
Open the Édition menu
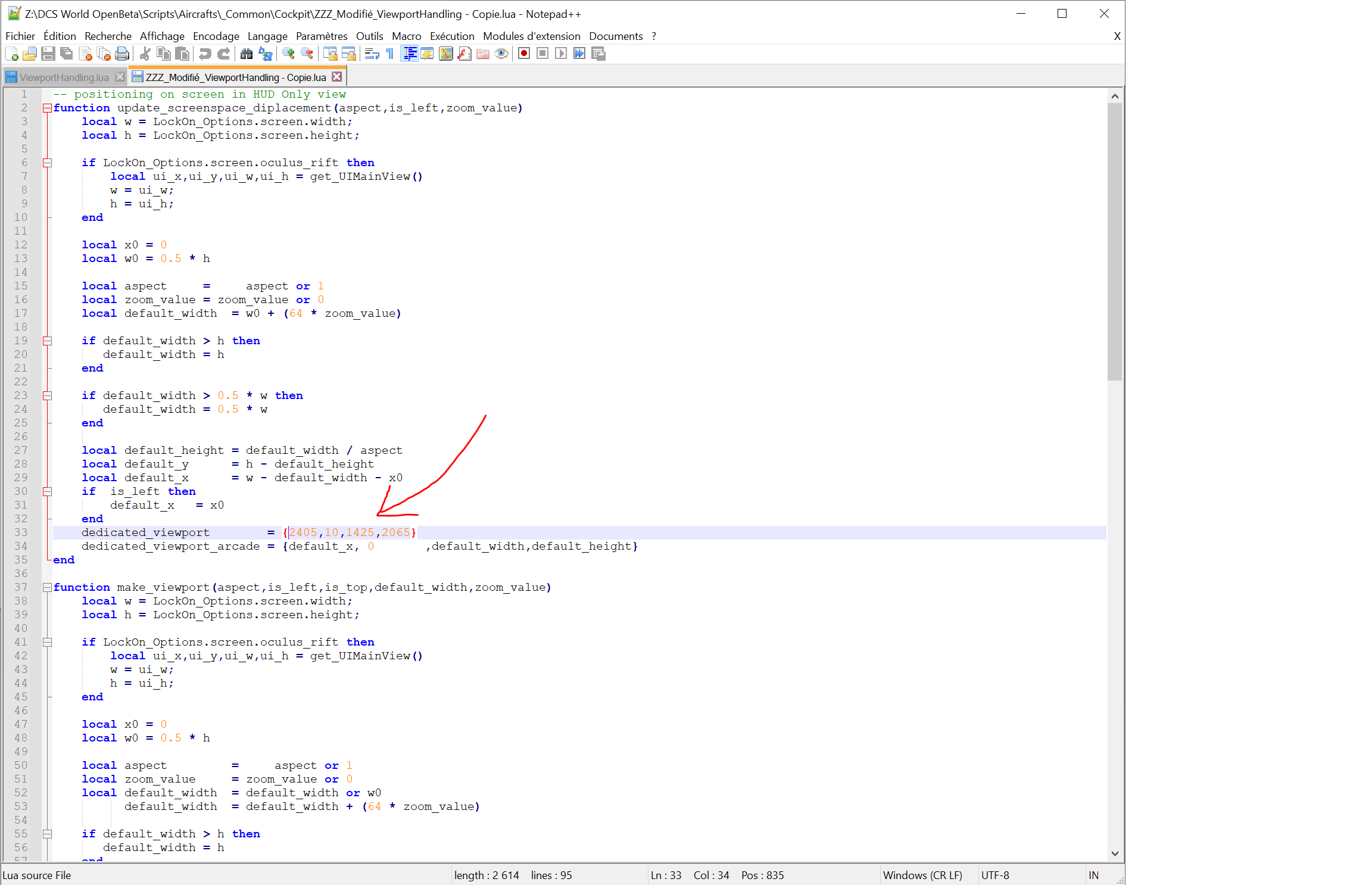point(60,36)
